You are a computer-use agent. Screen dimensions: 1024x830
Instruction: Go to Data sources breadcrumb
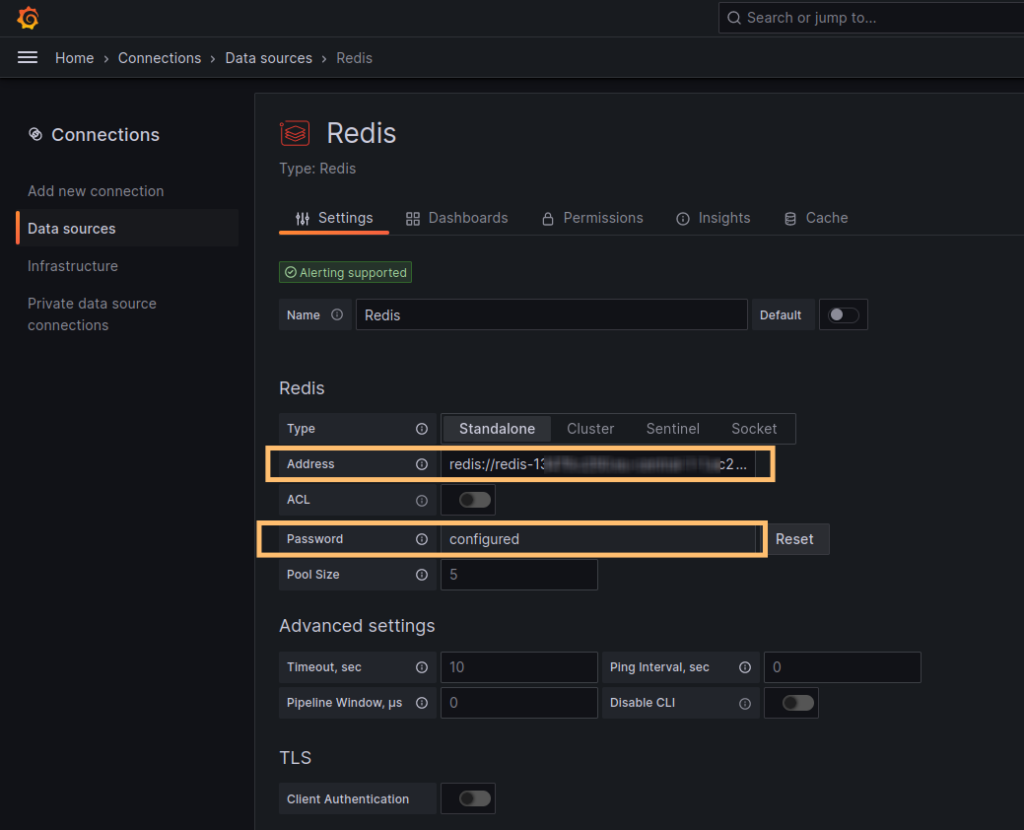pyautogui.click(x=268, y=58)
